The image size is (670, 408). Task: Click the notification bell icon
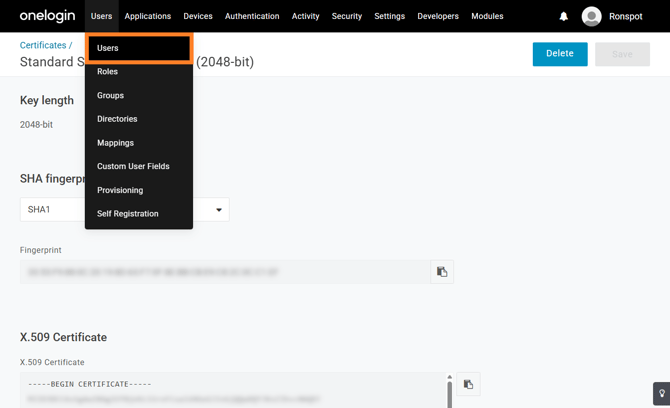(x=563, y=16)
